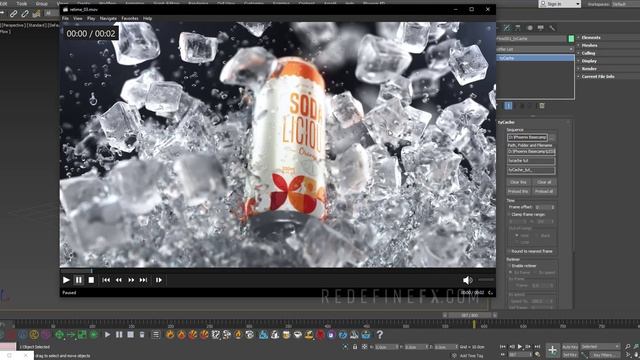Open the Hierarchy tab in command panel

[518, 28]
